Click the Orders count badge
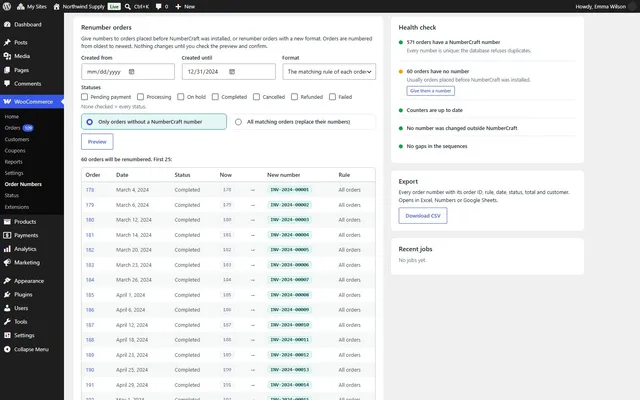The width and height of the screenshot is (640, 400). (28, 128)
